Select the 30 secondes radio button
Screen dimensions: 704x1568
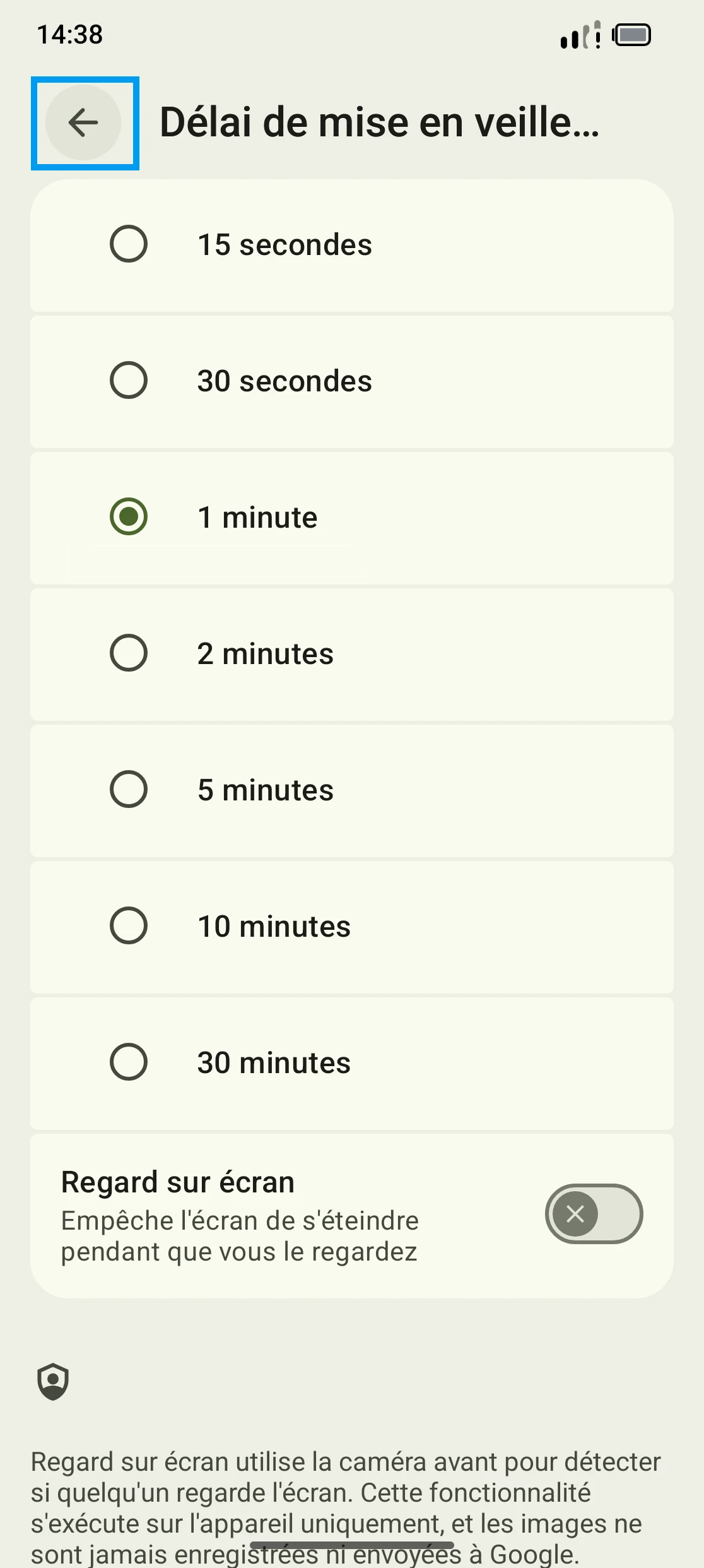click(129, 380)
